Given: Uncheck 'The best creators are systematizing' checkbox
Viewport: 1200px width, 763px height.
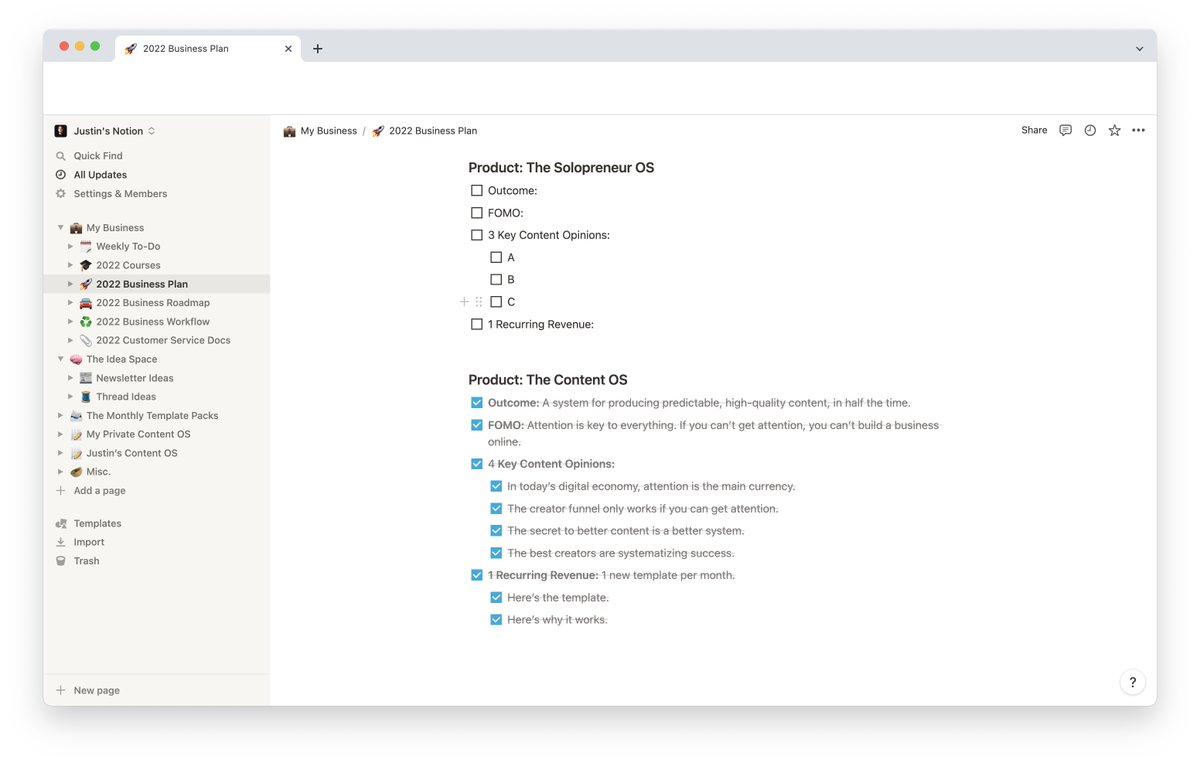Looking at the screenshot, I should point(496,553).
